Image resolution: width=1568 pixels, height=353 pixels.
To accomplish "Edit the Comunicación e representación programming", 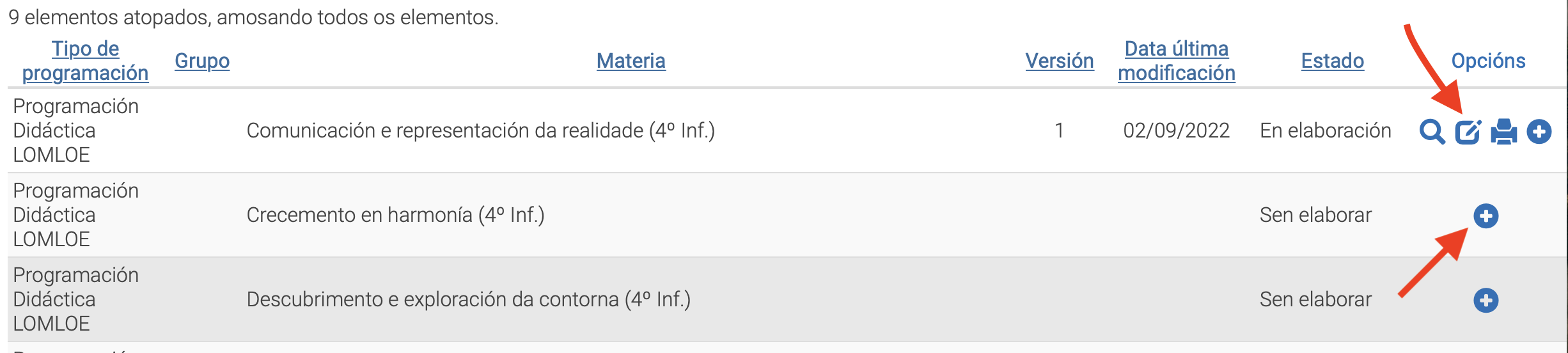I will point(1468,132).
